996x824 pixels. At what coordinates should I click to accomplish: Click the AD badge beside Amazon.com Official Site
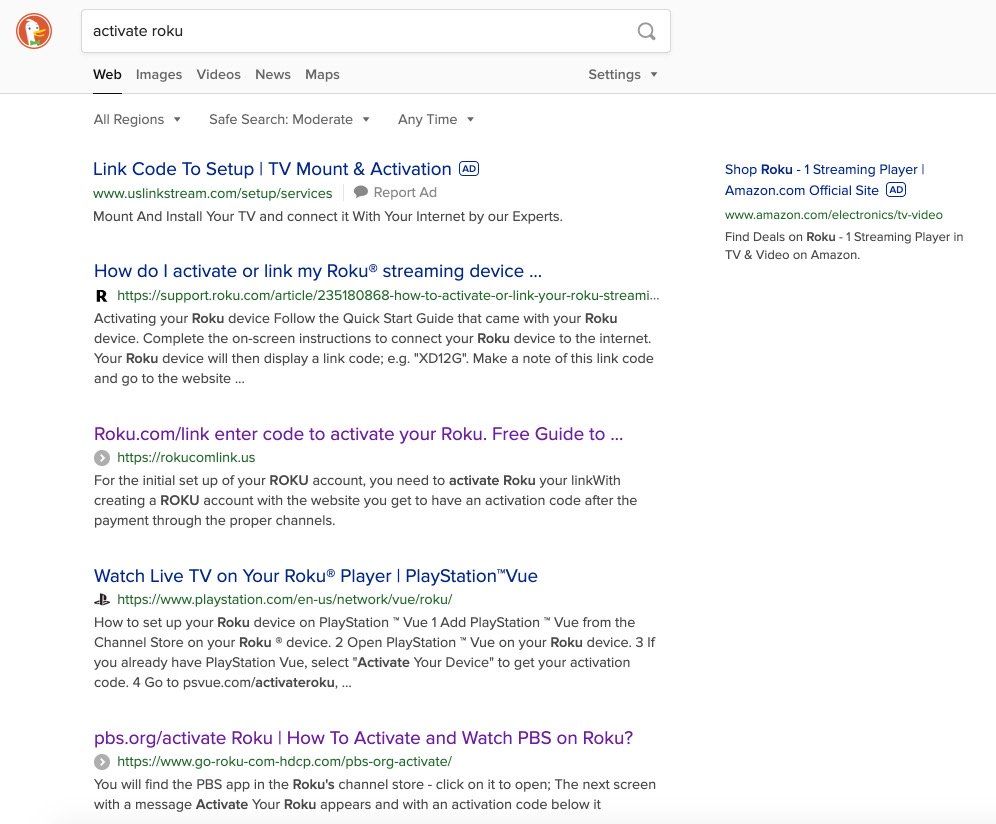pos(896,190)
